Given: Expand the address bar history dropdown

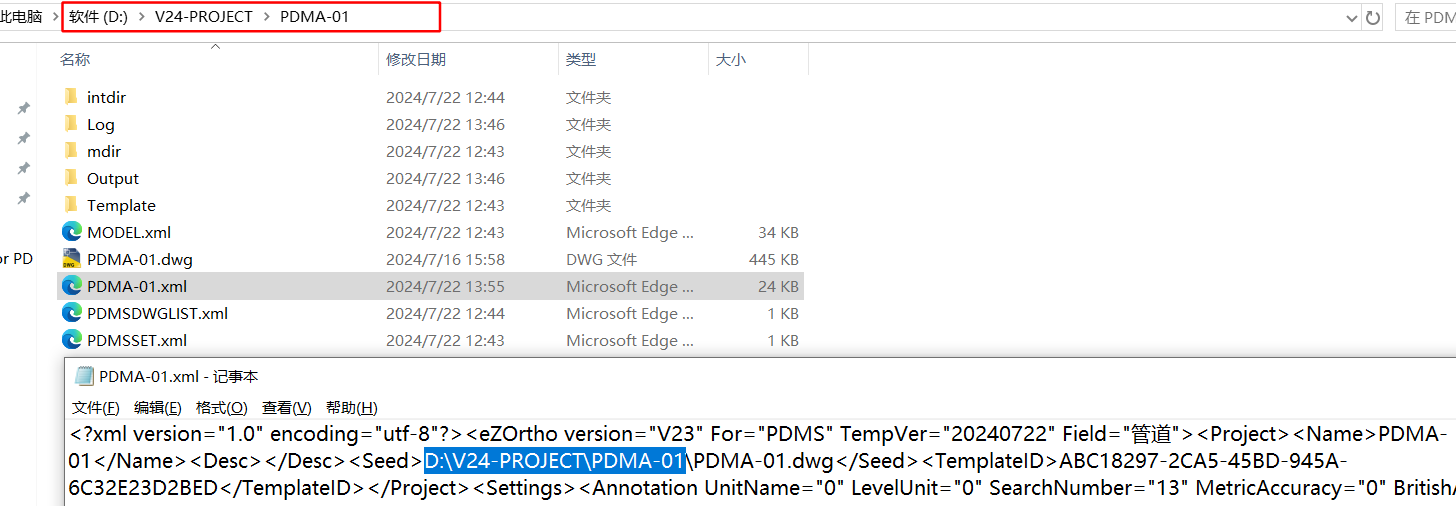Looking at the screenshot, I should 1351,17.
